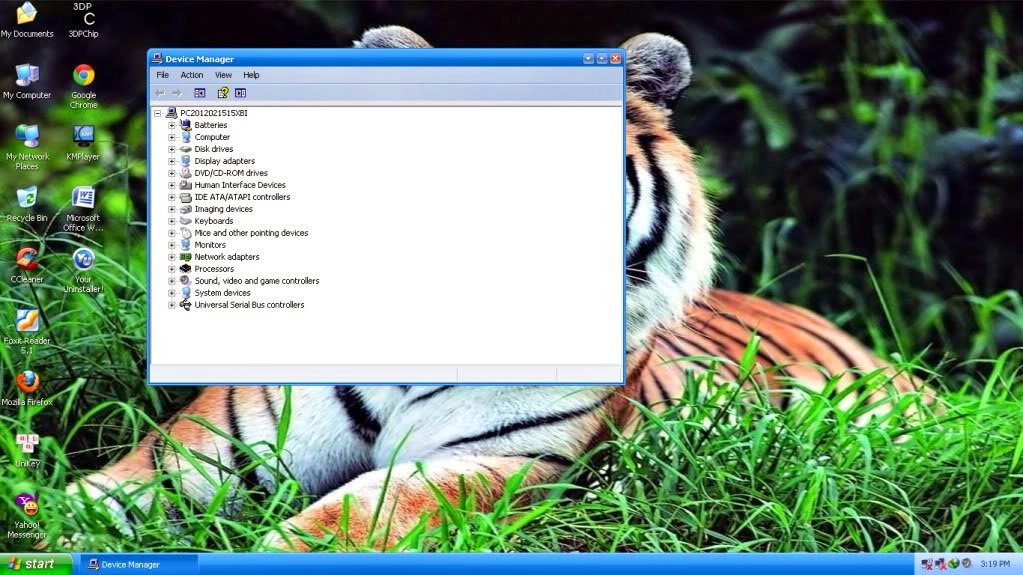Image resolution: width=1023 pixels, height=575 pixels.
Task: Select the Yahoo Messenger desktop icon
Action: pyautogui.click(x=27, y=516)
